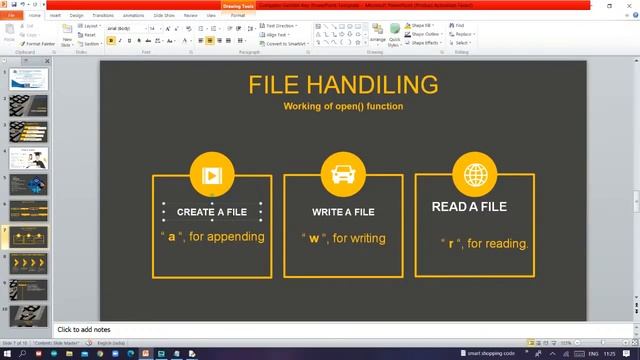This screenshot has width=640, height=360.
Task: Set Align Text Right
Action: [219, 41]
